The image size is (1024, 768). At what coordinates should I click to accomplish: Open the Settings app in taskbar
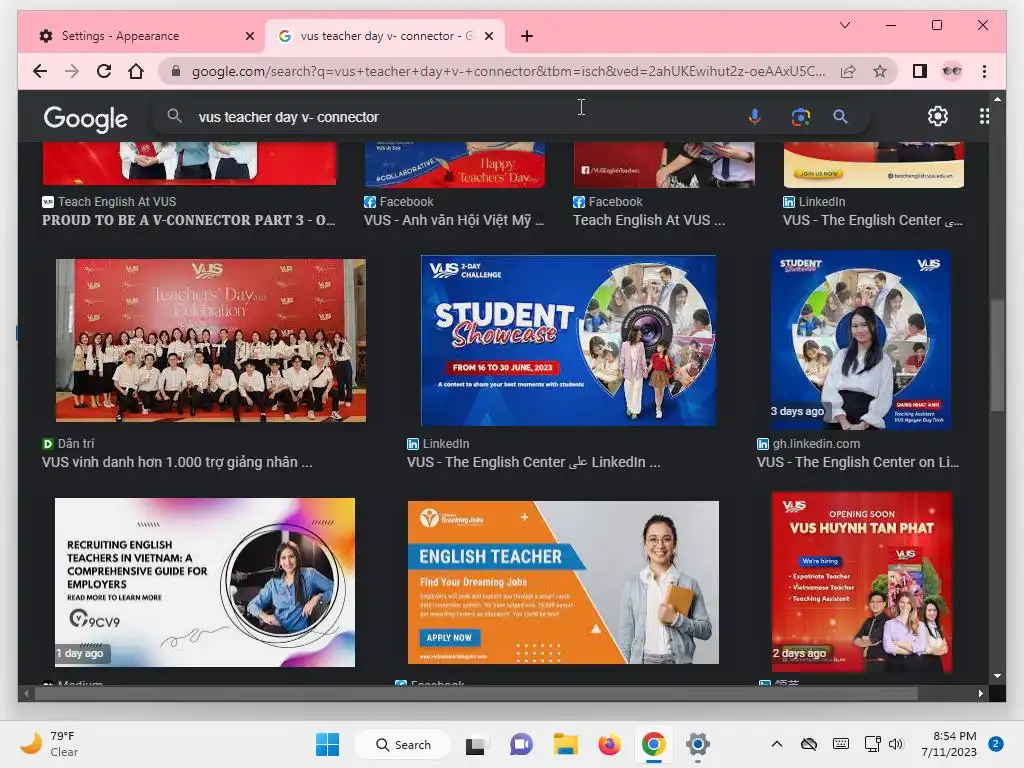click(x=697, y=744)
